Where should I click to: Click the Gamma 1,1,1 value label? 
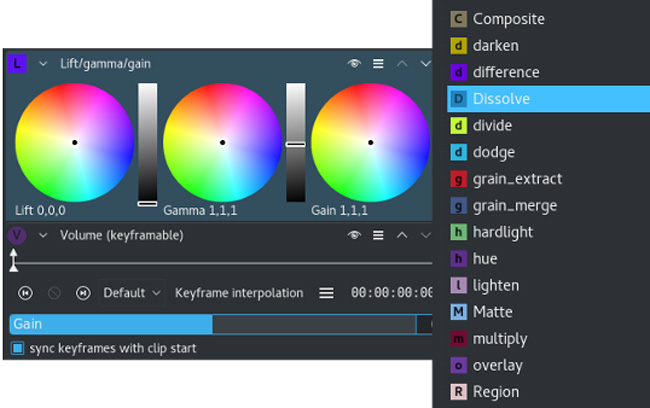200,211
